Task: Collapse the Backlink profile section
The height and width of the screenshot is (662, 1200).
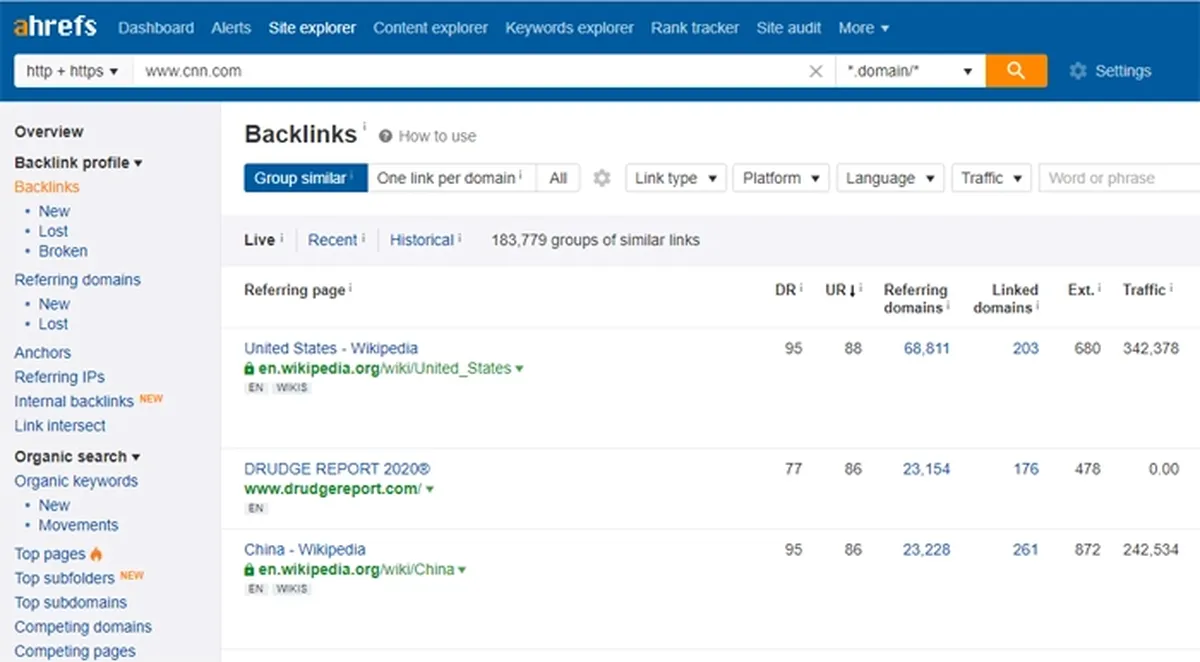Action: point(78,163)
